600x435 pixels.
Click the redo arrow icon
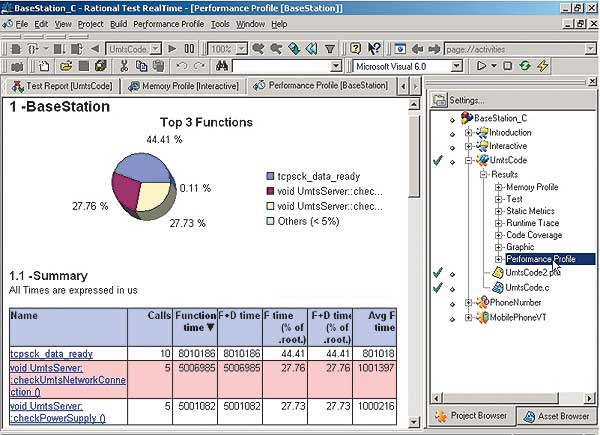199,66
